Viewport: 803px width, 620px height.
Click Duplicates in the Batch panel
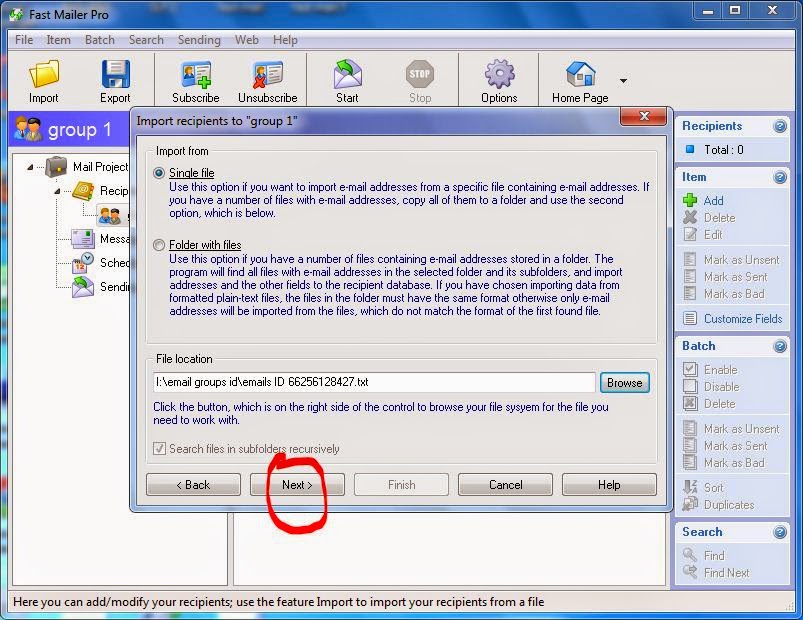(x=729, y=505)
